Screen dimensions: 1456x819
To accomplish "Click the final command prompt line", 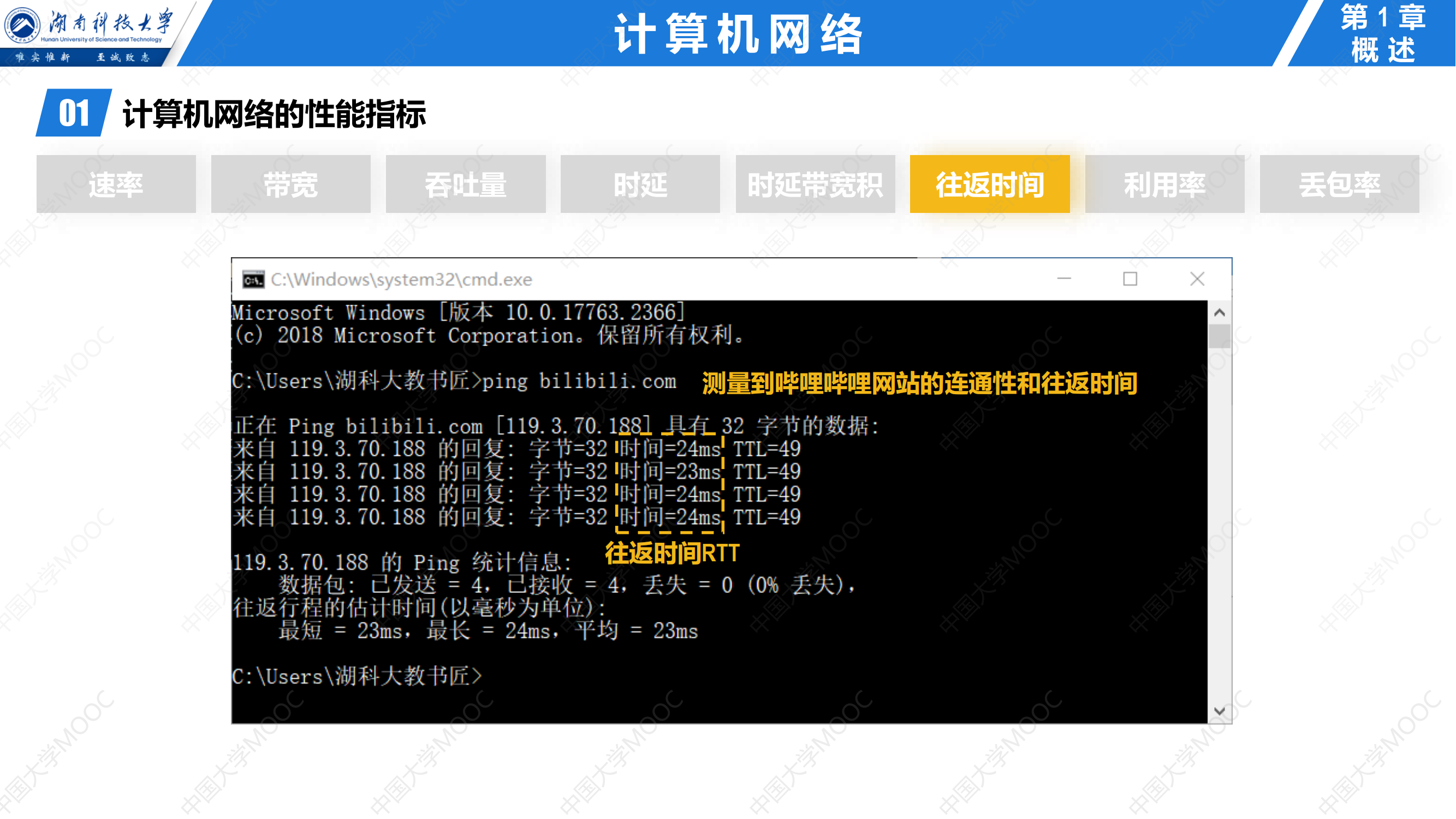I will tap(357, 676).
